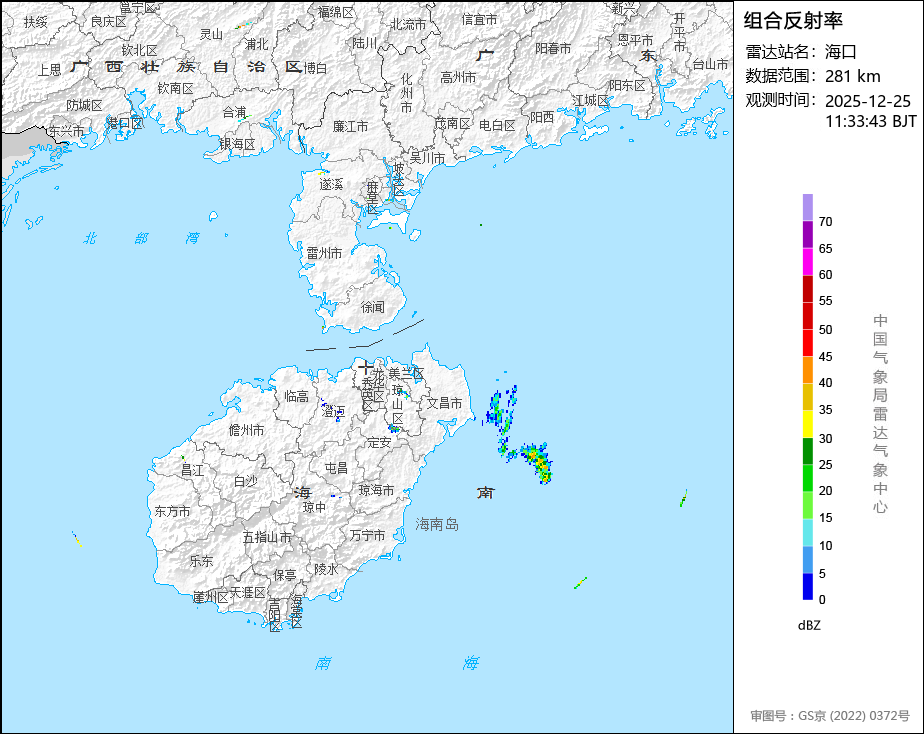Image resolution: width=924 pixels, height=734 pixels.
Task: Click the '防城区' map label
Action: coord(84,105)
